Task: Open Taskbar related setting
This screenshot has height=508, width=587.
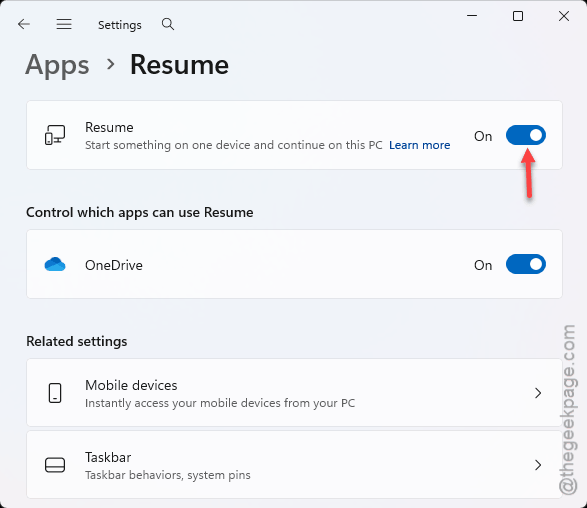Action: pyautogui.click(x=294, y=465)
